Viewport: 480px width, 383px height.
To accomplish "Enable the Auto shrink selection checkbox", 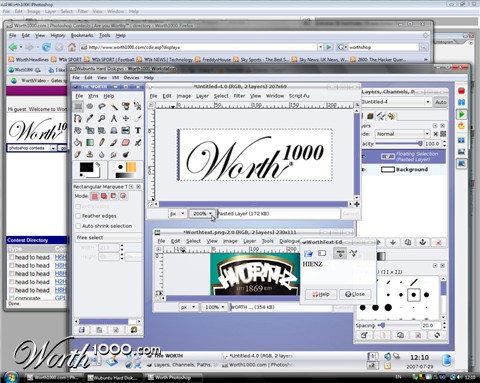I will click(78, 226).
